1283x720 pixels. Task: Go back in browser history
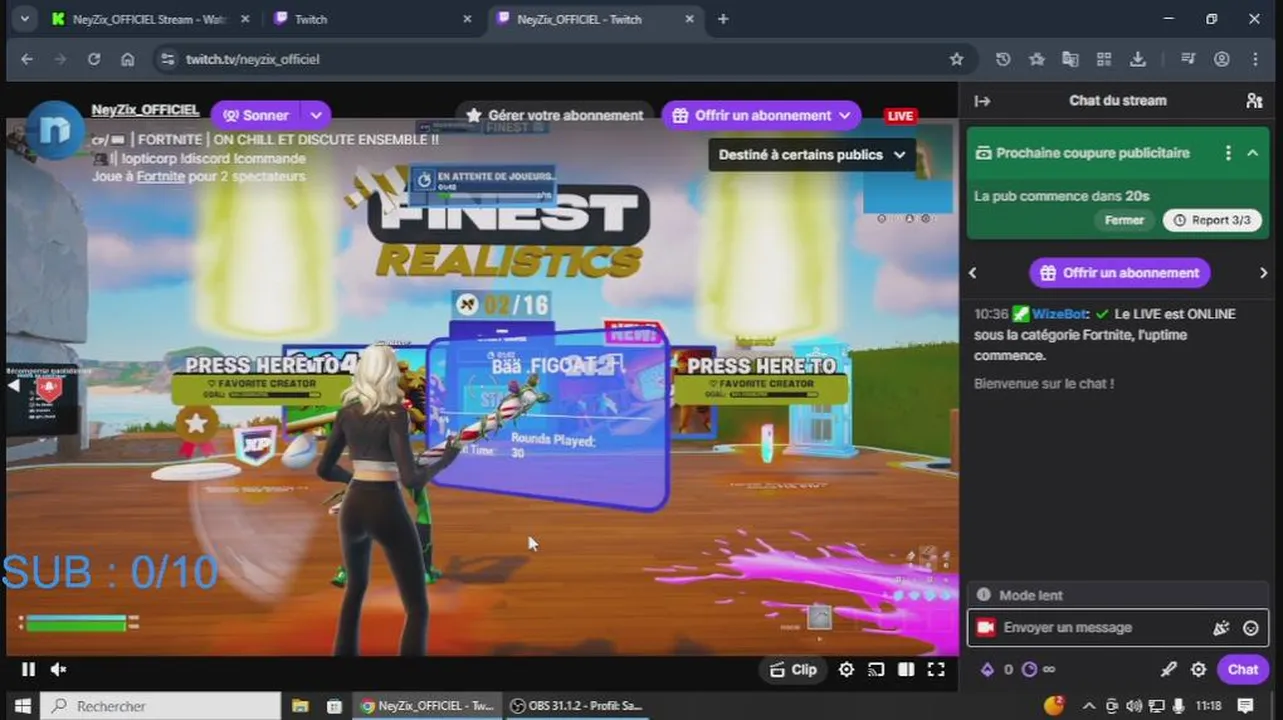27,59
